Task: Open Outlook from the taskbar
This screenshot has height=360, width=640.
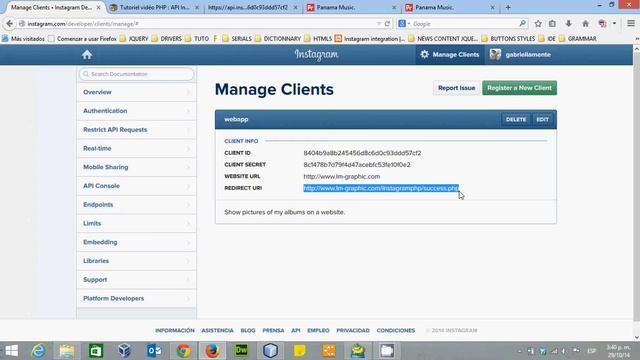Action: [154, 351]
